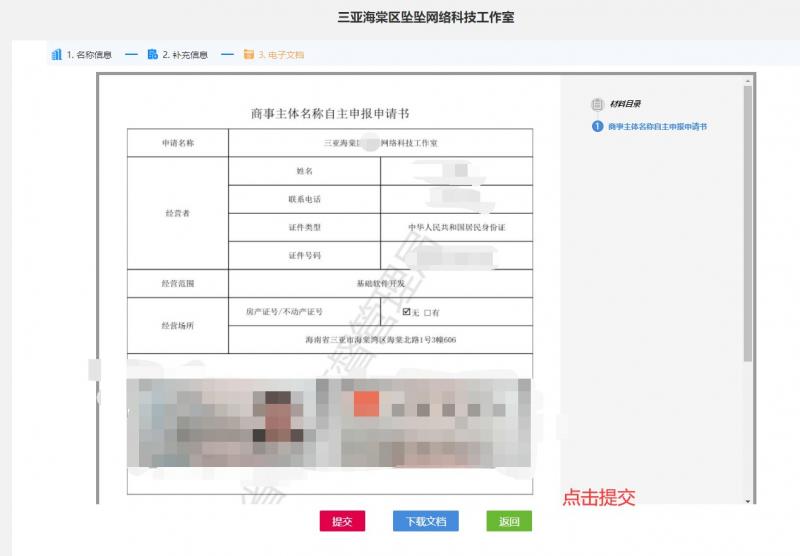Screen dimensions: 800x556
Task: Click the 材料目录 heading in right panel
Action: [x=625, y=104]
